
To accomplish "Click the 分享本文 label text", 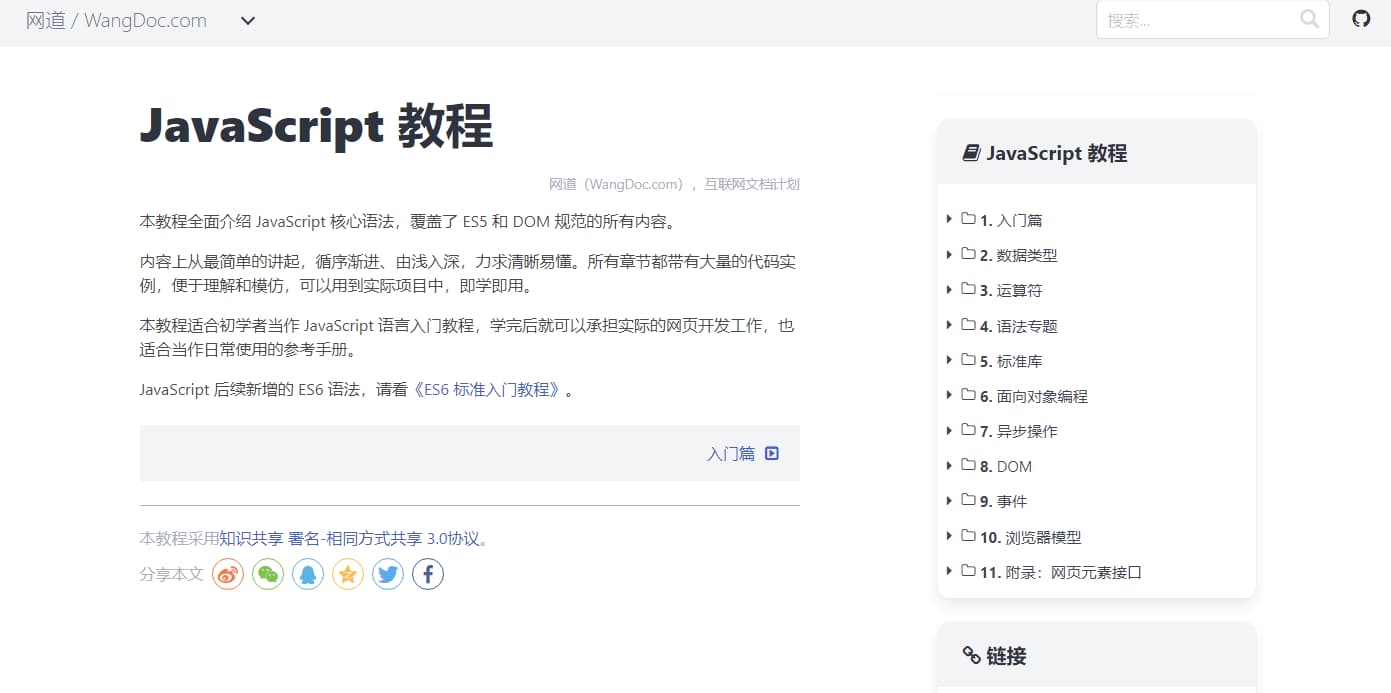I will [172, 574].
